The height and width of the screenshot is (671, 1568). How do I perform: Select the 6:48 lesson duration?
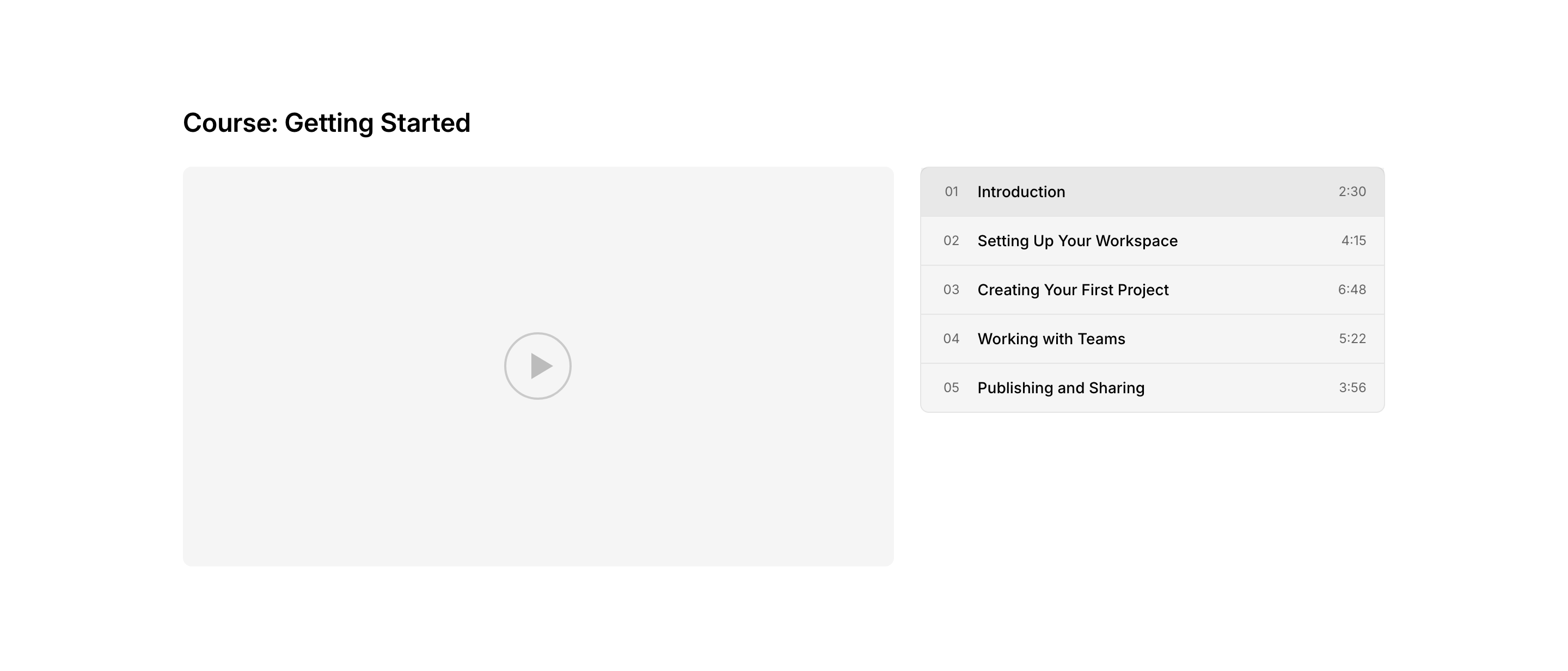coord(1351,290)
